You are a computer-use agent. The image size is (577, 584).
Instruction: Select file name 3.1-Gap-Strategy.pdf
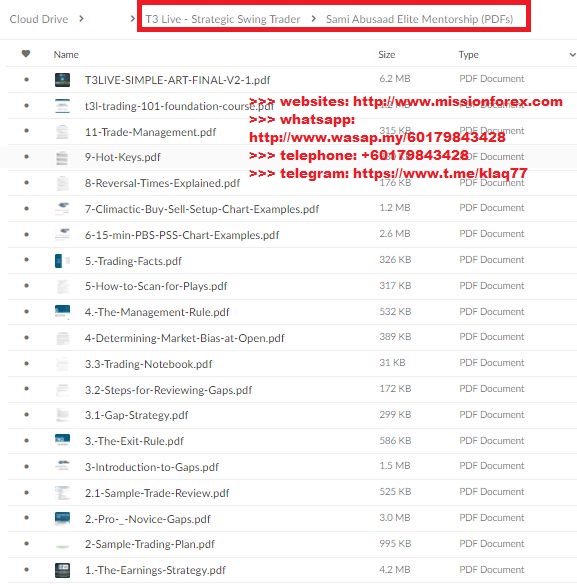pyautogui.click(x=137, y=416)
